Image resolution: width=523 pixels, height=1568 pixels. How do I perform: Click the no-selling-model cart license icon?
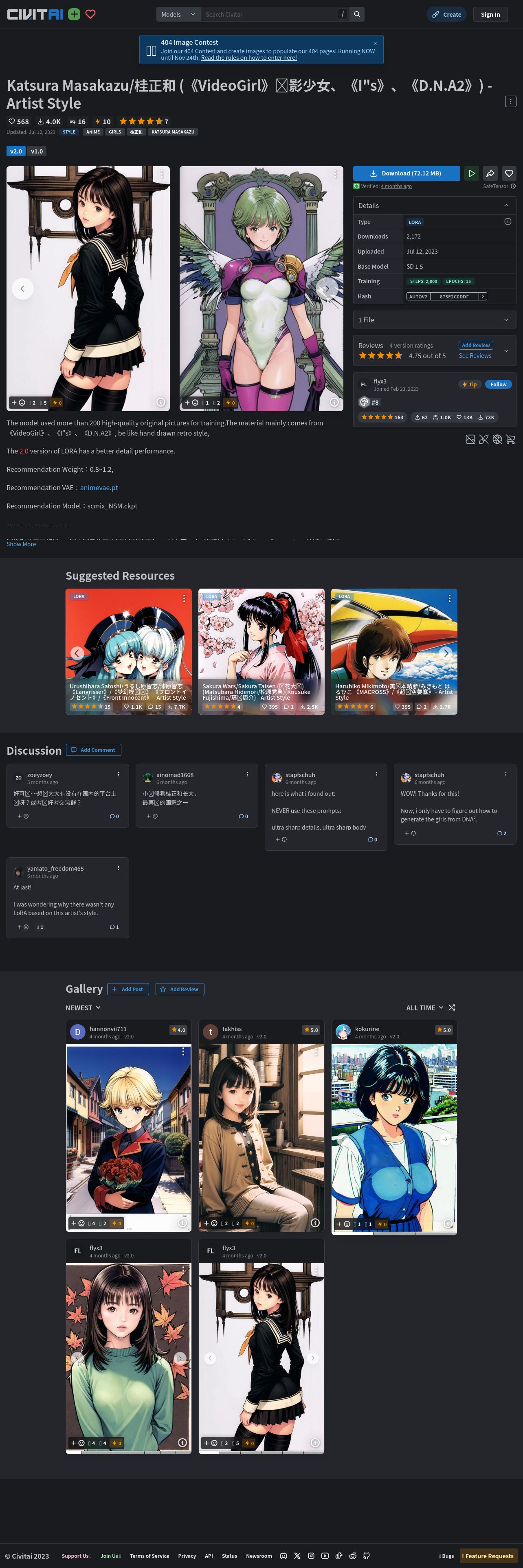click(x=511, y=439)
